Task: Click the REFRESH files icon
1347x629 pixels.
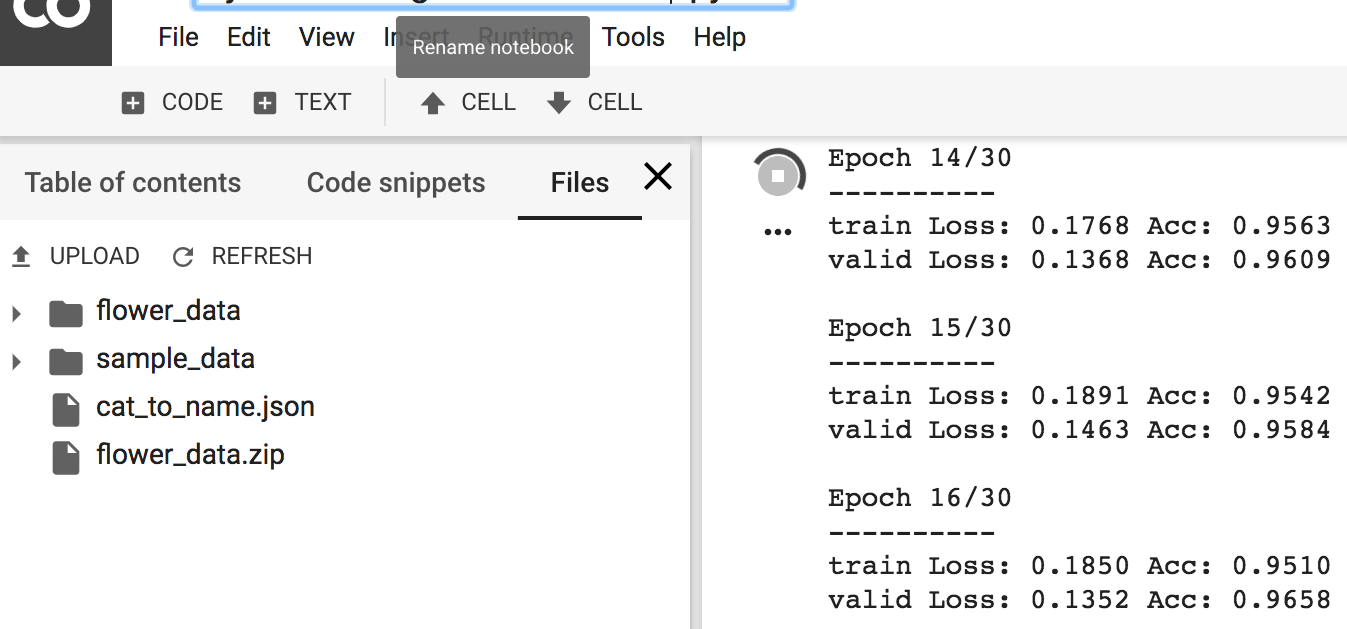Action: 183,257
